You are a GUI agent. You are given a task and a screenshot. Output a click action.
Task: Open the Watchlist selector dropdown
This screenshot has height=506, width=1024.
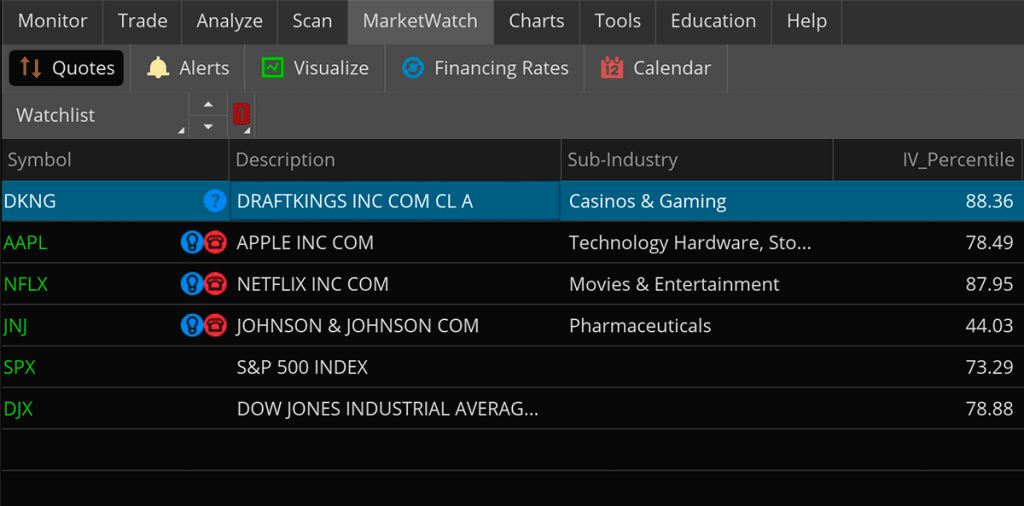click(95, 115)
